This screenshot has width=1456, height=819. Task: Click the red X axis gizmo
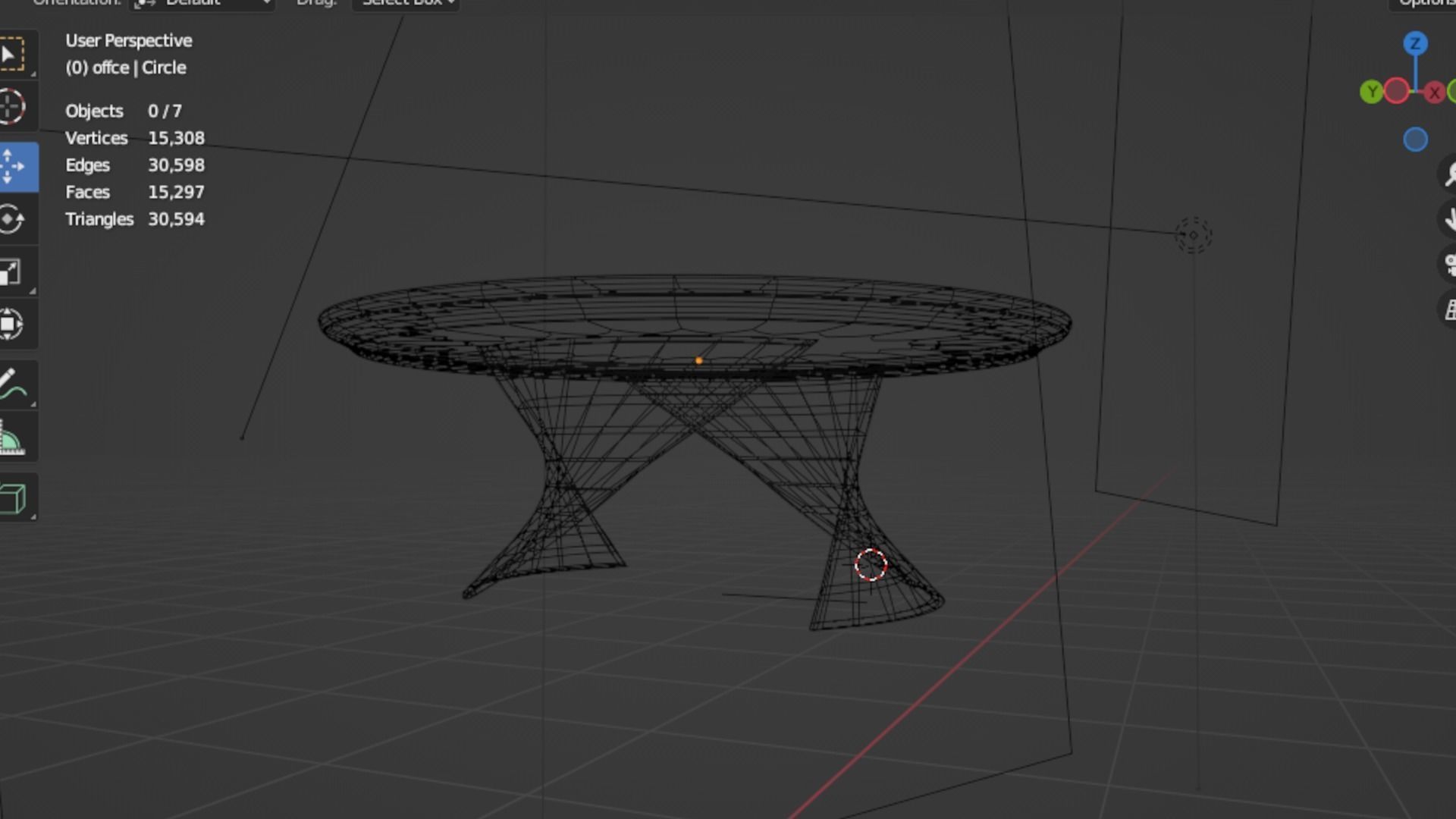pos(1434,93)
